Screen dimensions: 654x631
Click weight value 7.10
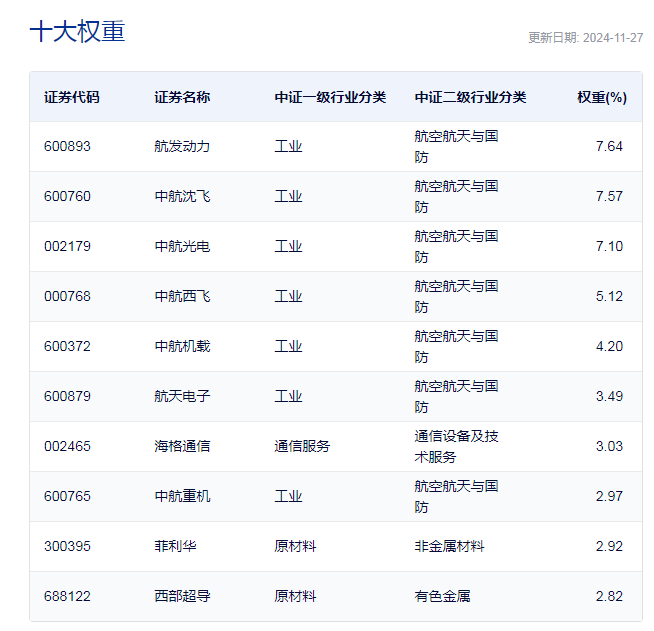point(609,246)
